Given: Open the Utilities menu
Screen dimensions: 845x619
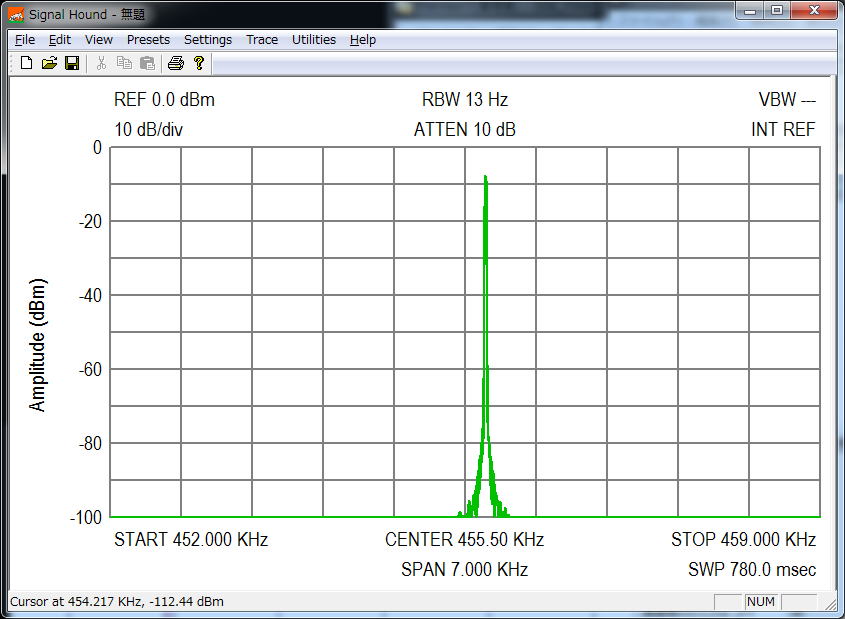Looking at the screenshot, I should pyautogui.click(x=314, y=40).
